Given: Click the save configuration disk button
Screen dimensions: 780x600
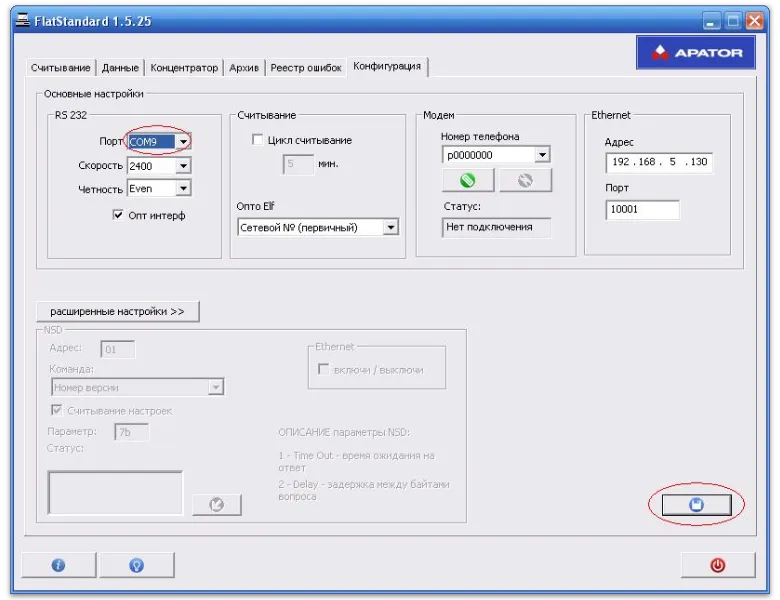Looking at the screenshot, I should click(x=696, y=504).
